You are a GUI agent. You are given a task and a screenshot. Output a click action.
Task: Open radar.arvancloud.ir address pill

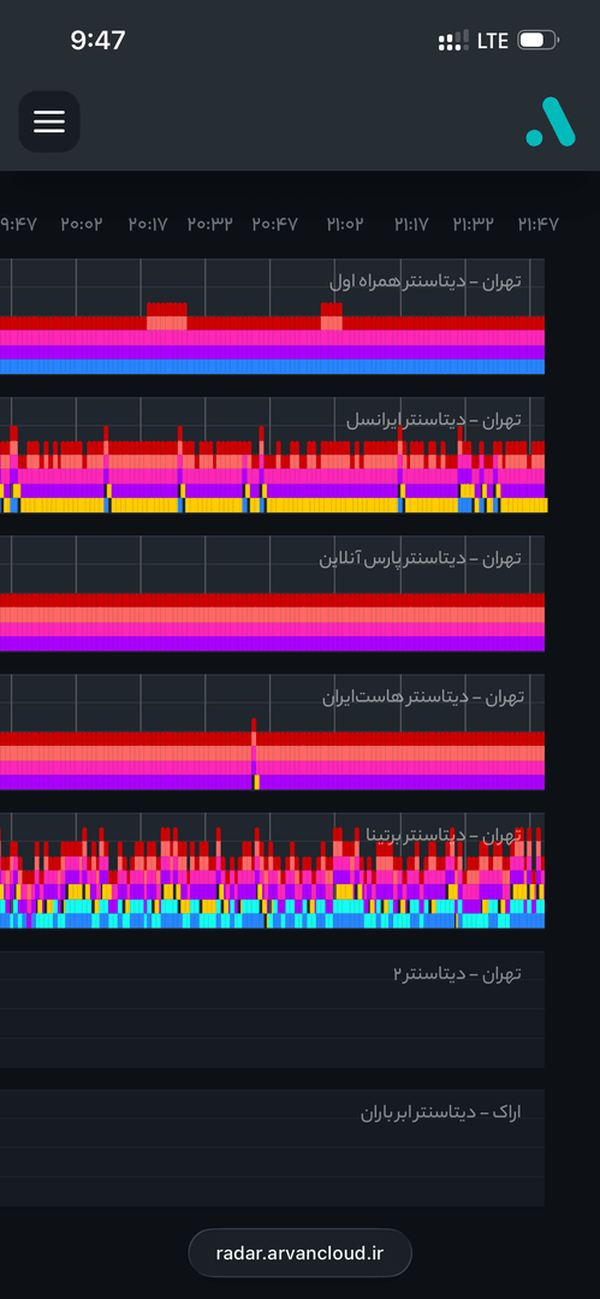pyautogui.click(x=300, y=1252)
